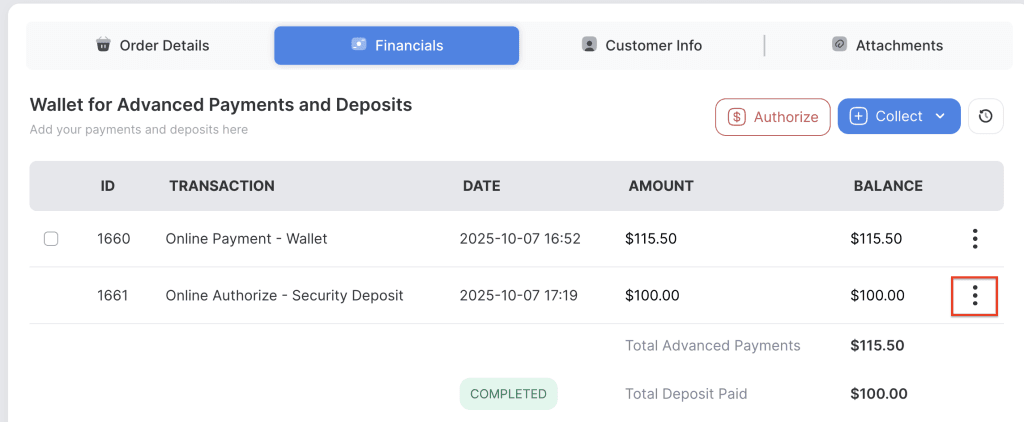The image size is (1024, 422).
Task: Click the DATE column header
Action: (481, 186)
